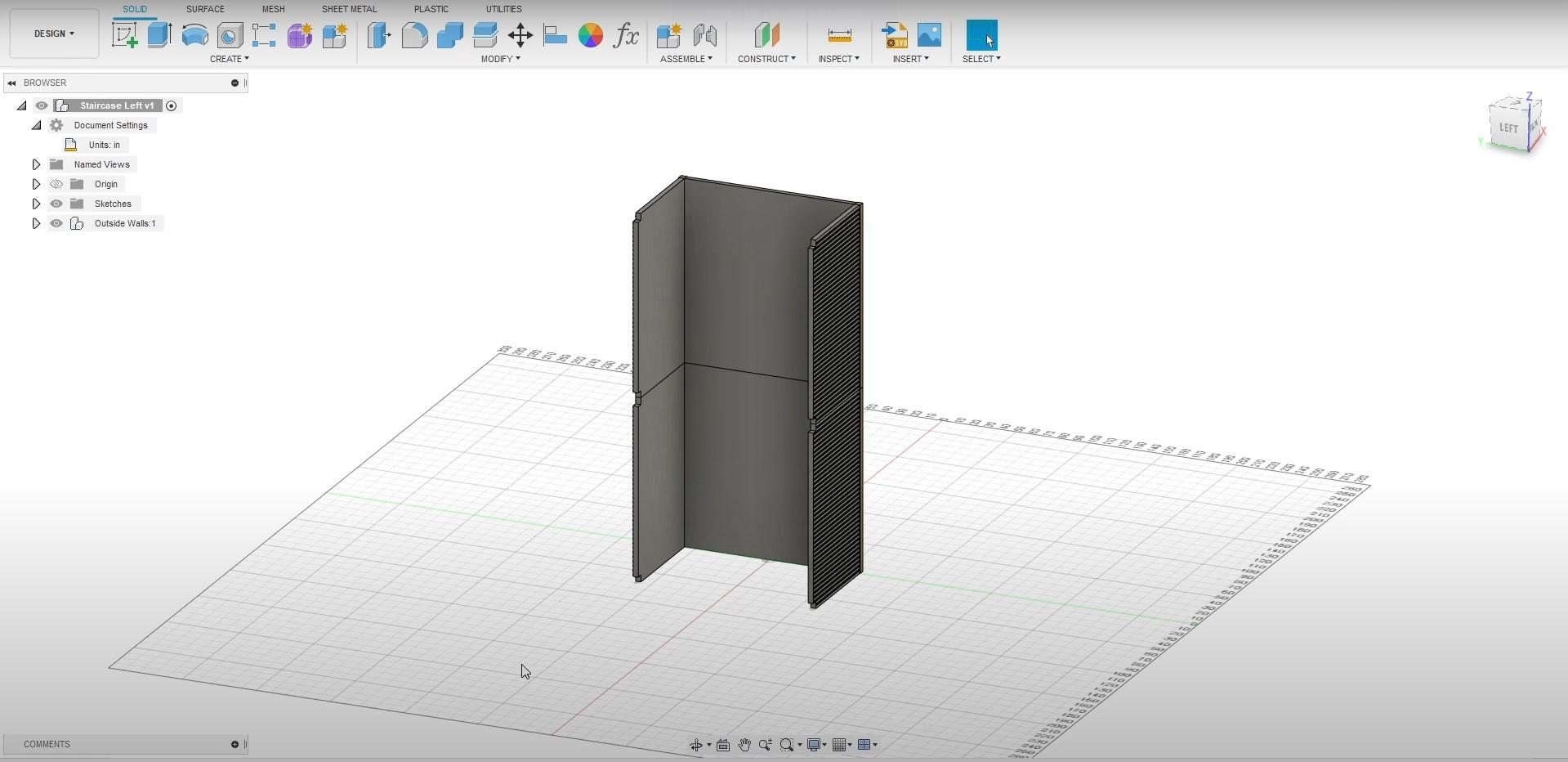Switch to the MESH tab

(273, 9)
